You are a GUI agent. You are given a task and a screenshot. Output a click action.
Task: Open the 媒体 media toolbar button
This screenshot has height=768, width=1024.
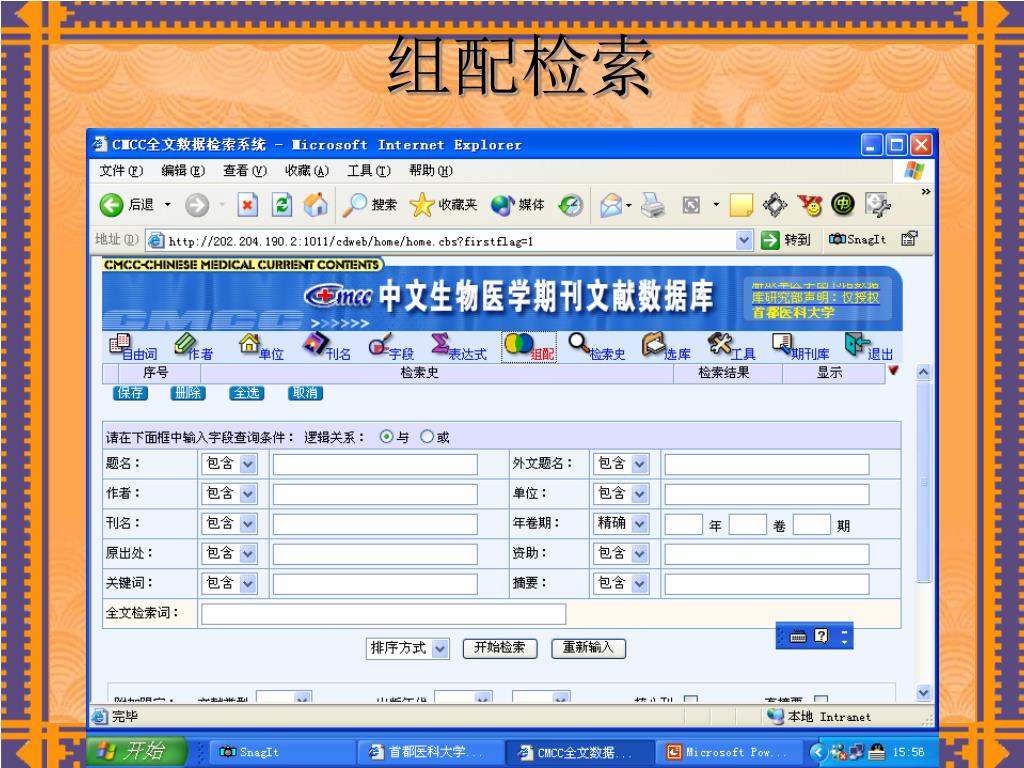[518, 205]
